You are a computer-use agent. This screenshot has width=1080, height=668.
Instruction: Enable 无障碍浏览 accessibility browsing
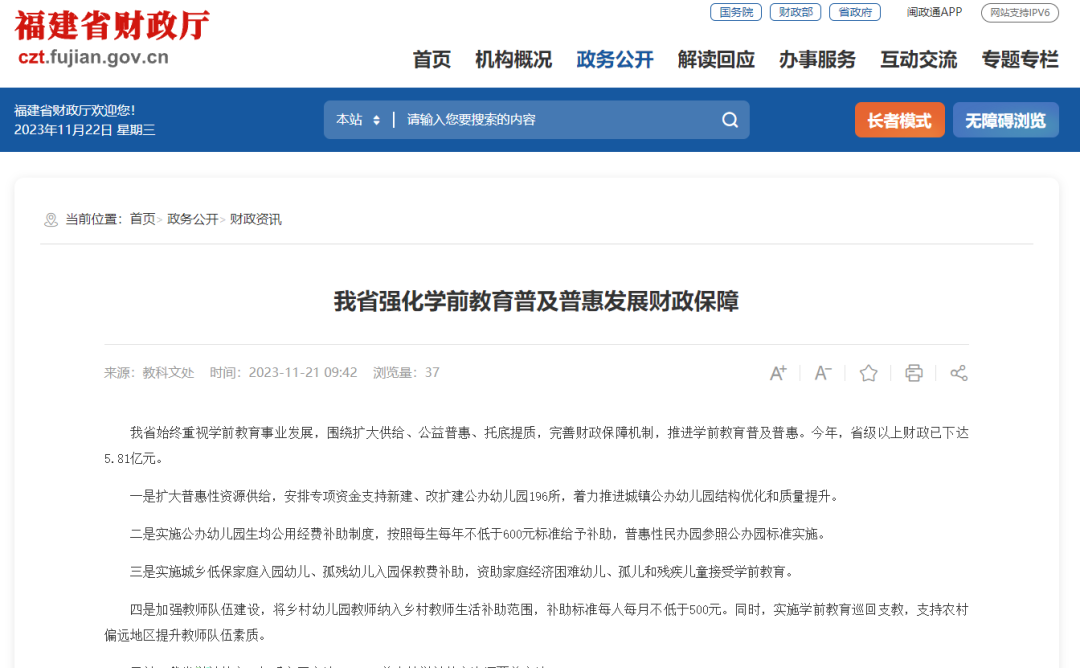click(x=1005, y=119)
